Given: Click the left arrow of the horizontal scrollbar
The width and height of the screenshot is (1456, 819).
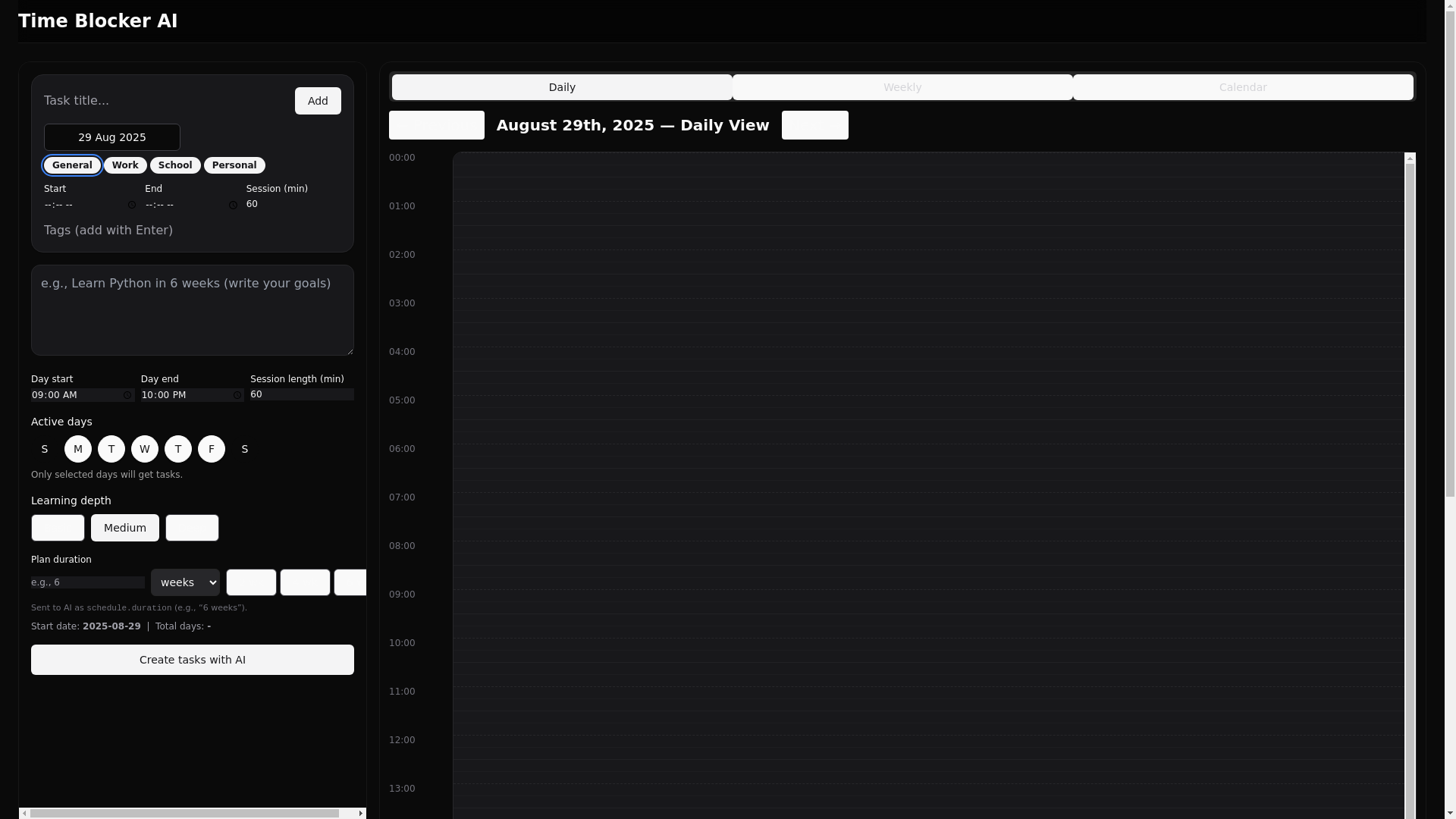Looking at the screenshot, I should (x=24, y=813).
